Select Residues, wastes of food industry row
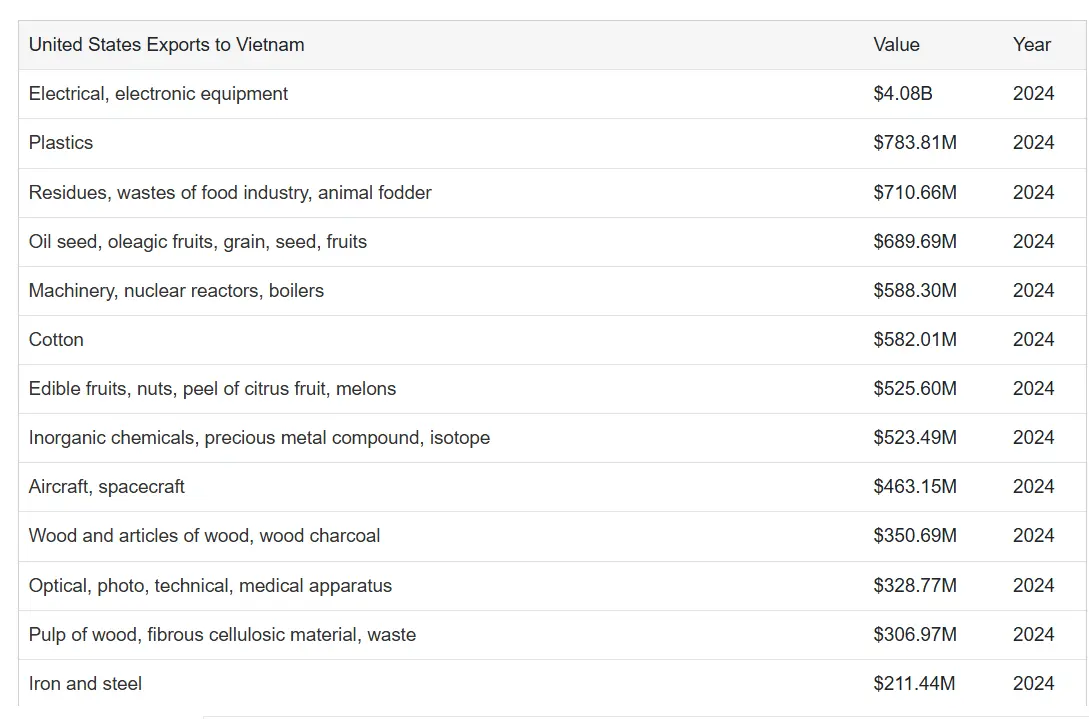Viewport: 1089px width, 719px height. tap(230, 192)
